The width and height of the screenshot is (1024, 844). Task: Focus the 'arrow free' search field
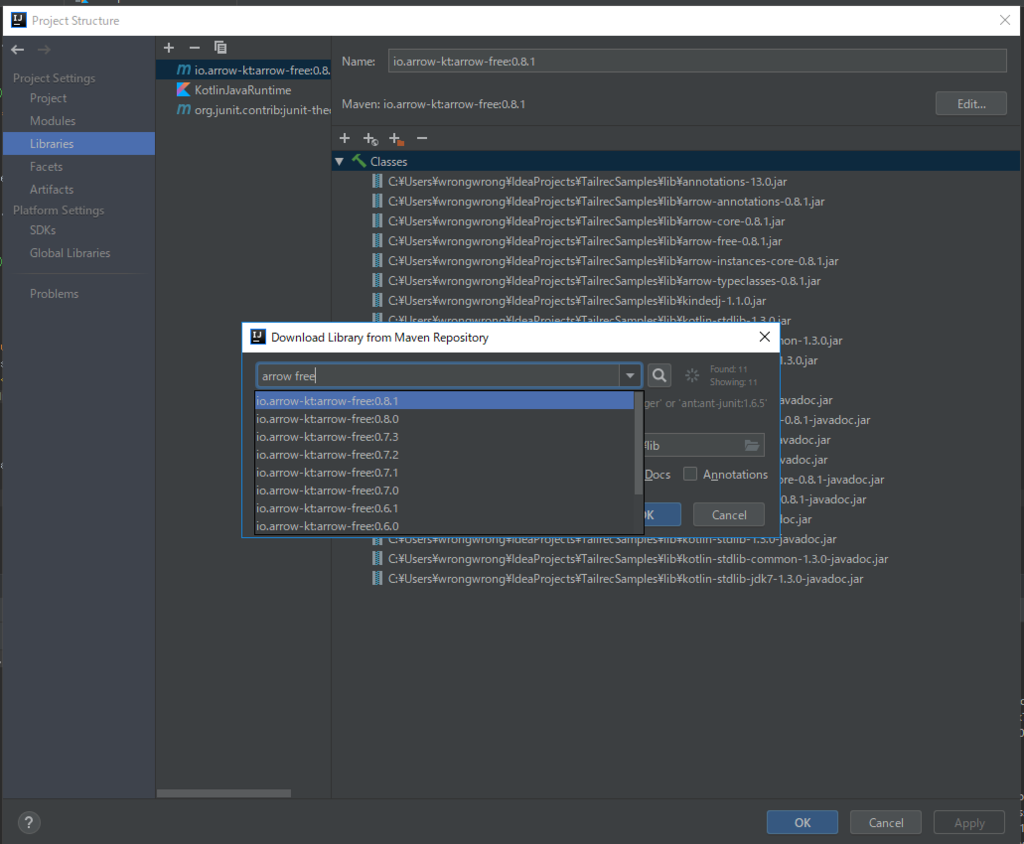438,376
